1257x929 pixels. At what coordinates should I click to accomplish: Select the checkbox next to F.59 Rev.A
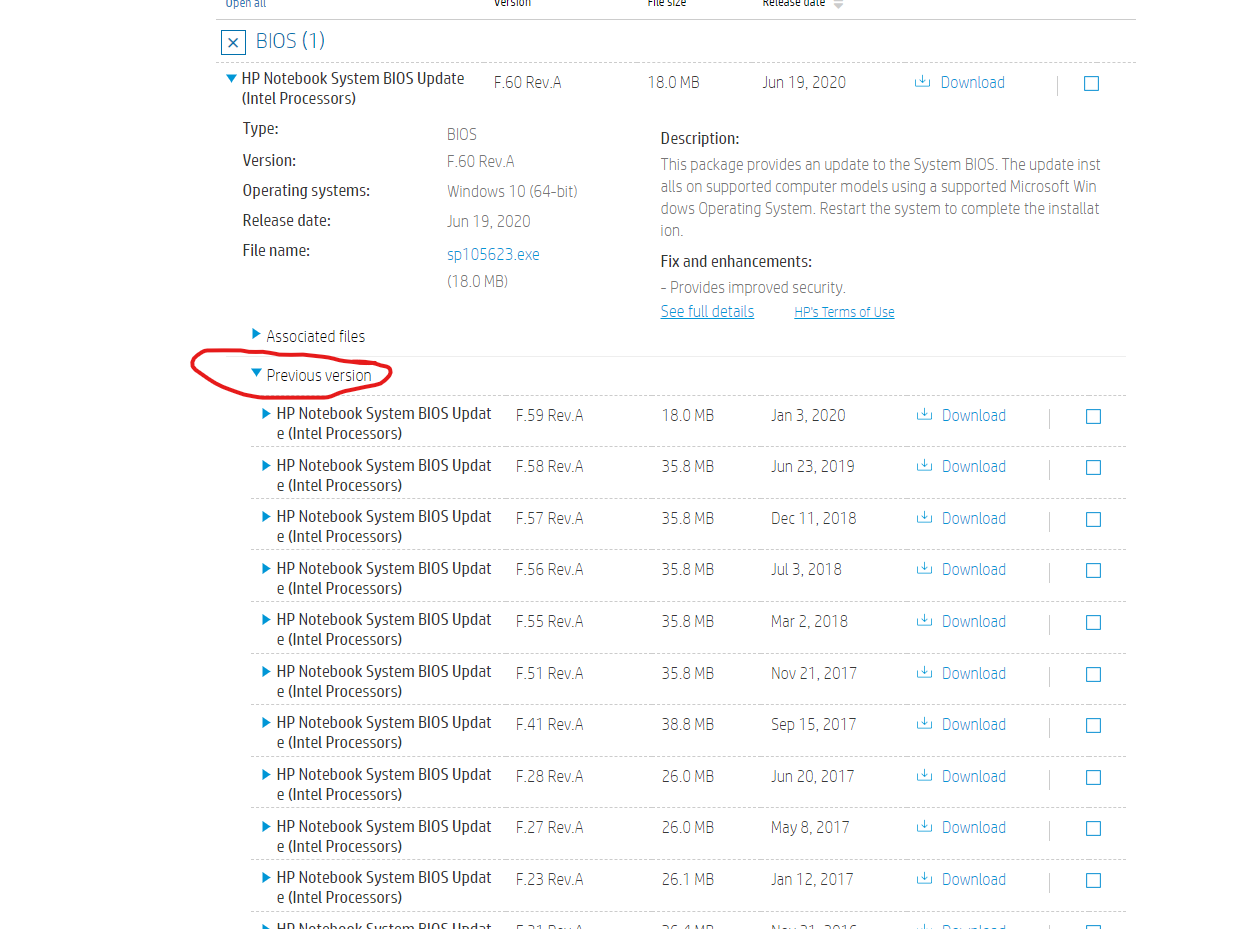(x=1093, y=417)
